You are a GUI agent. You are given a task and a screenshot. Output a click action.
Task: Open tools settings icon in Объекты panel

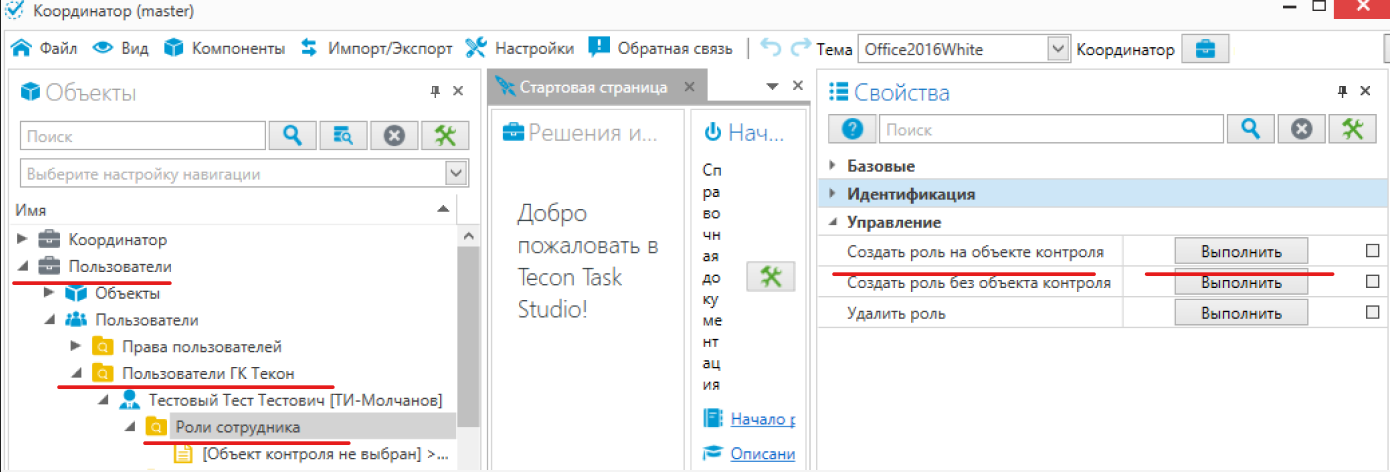tap(445, 136)
